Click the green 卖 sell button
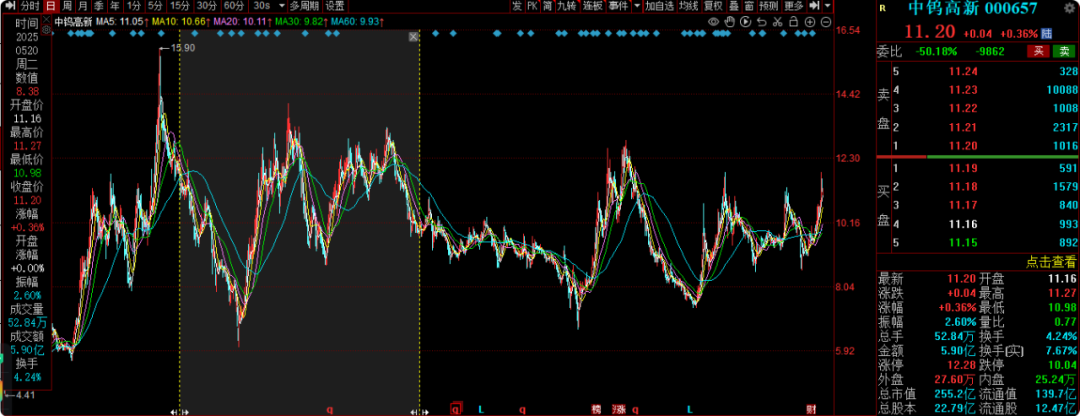Image resolution: width=1080 pixels, height=416 pixels. 1065,51
